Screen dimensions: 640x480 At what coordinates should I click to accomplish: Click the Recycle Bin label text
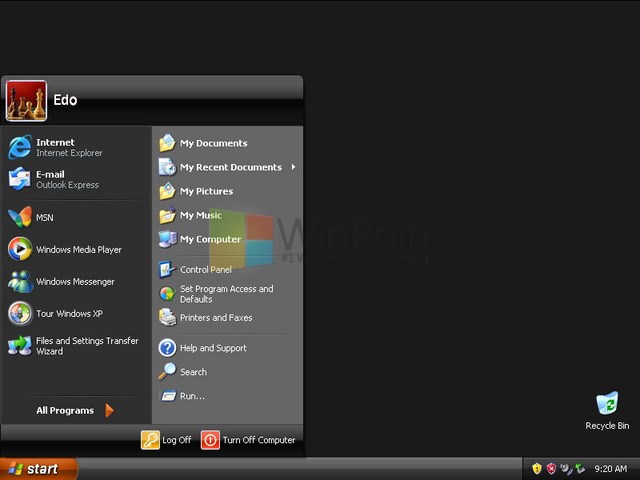coord(607,426)
